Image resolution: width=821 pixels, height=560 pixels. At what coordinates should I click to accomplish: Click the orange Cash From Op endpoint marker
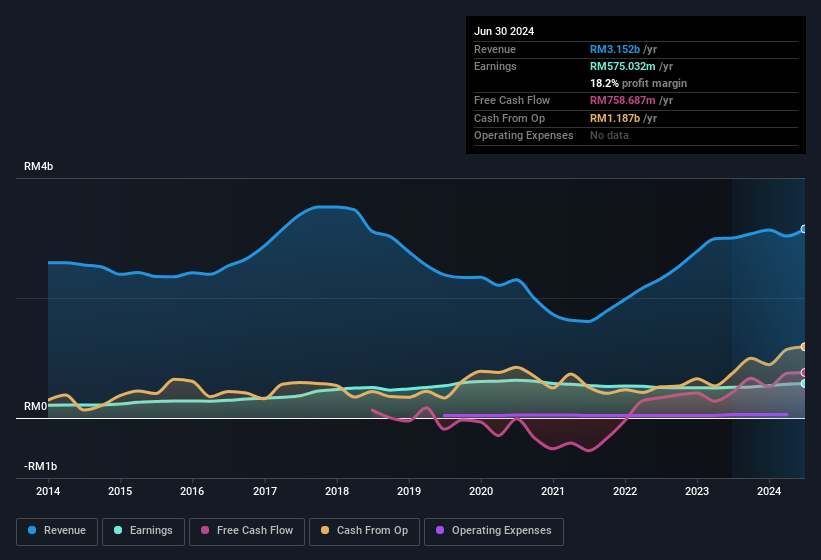804,347
